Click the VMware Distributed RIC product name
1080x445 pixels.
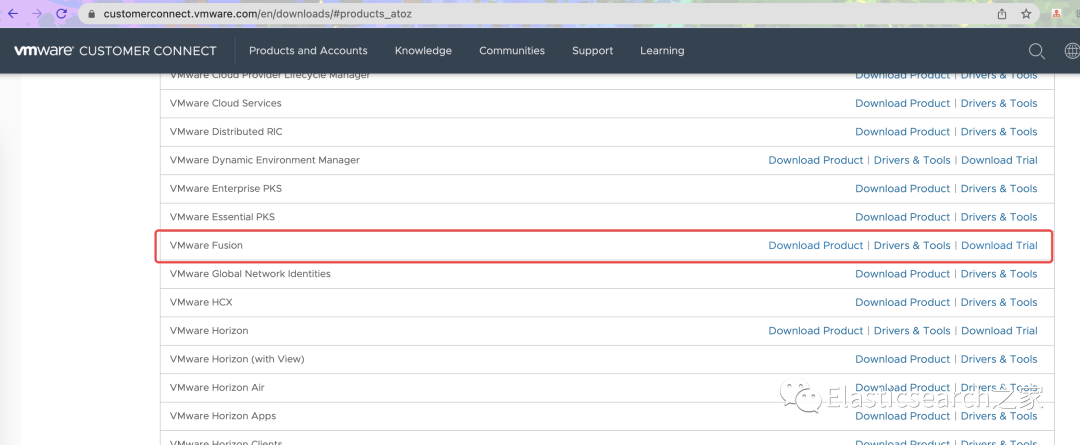click(226, 132)
